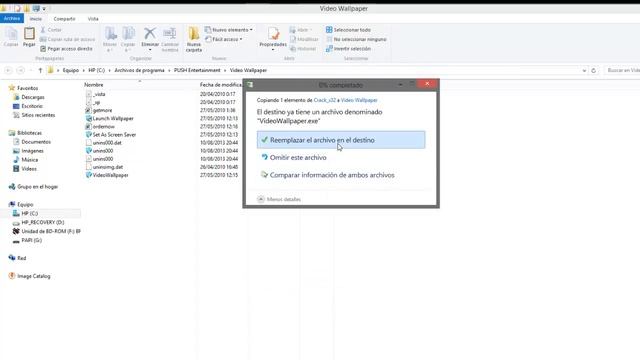
Task: Open Imágenes library
Action: coord(32,151)
